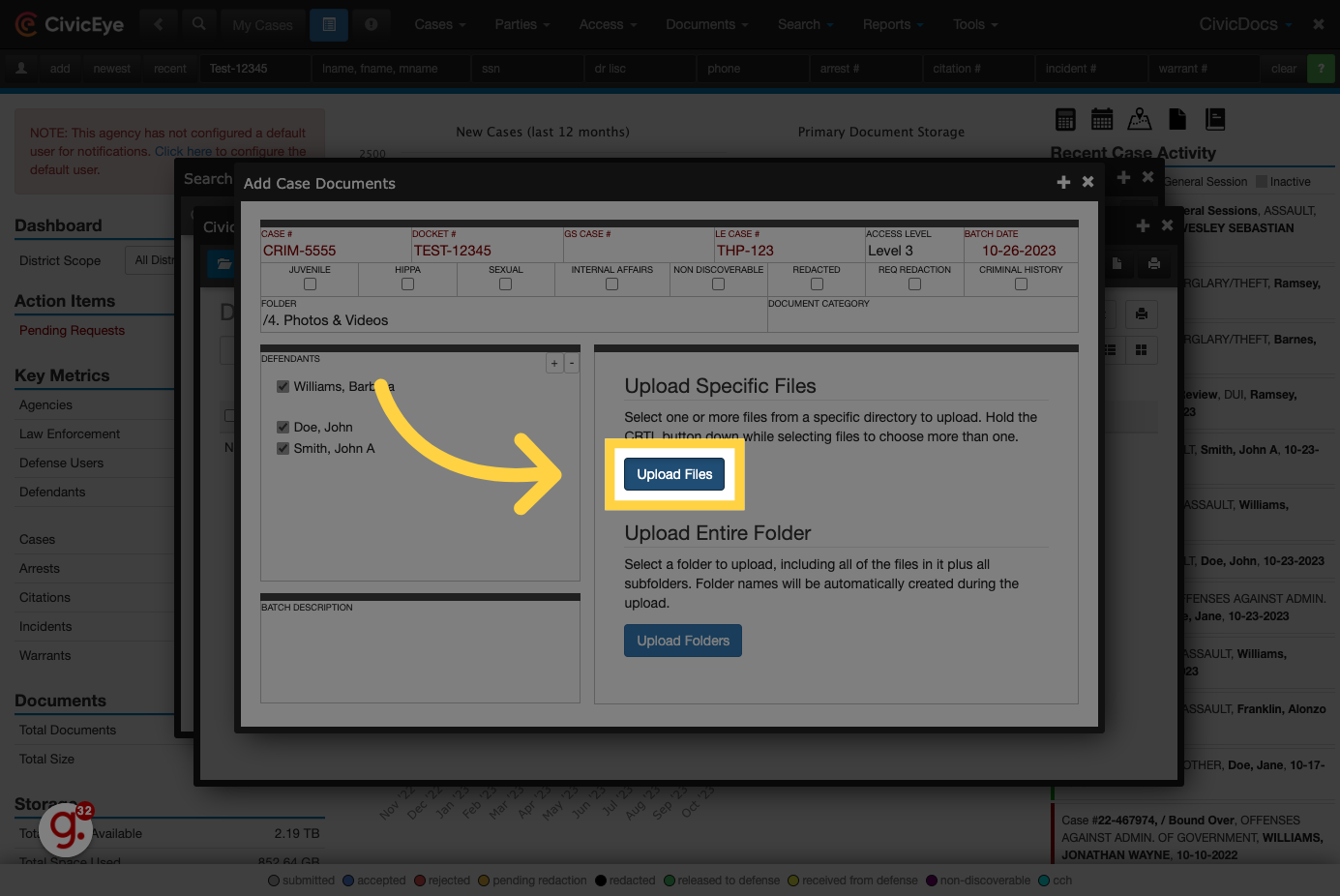
Task: Toggle the JUVENILE checkbox
Action: coord(310,284)
